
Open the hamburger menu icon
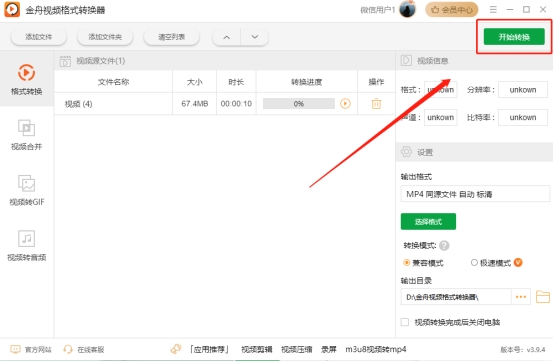pyautogui.click(x=493, y=10)
